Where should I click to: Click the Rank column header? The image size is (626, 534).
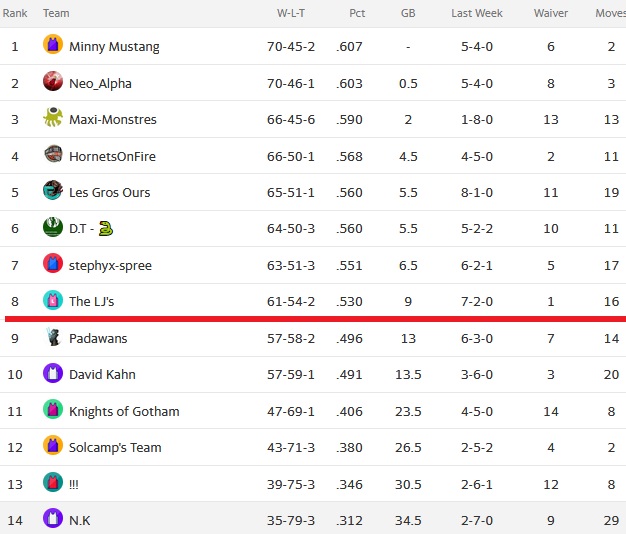tap(15, 13)
